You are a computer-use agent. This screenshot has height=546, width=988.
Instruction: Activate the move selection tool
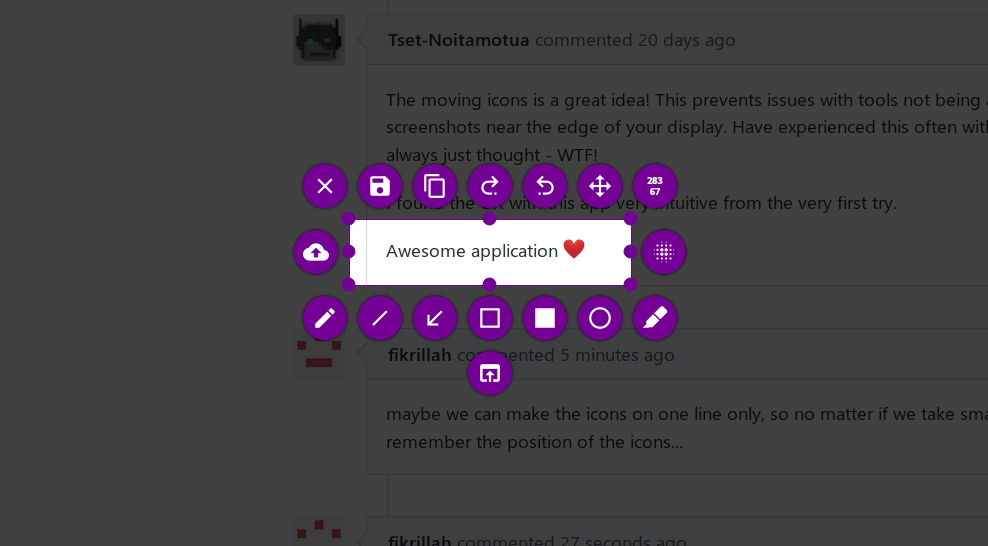coord(599,186)
